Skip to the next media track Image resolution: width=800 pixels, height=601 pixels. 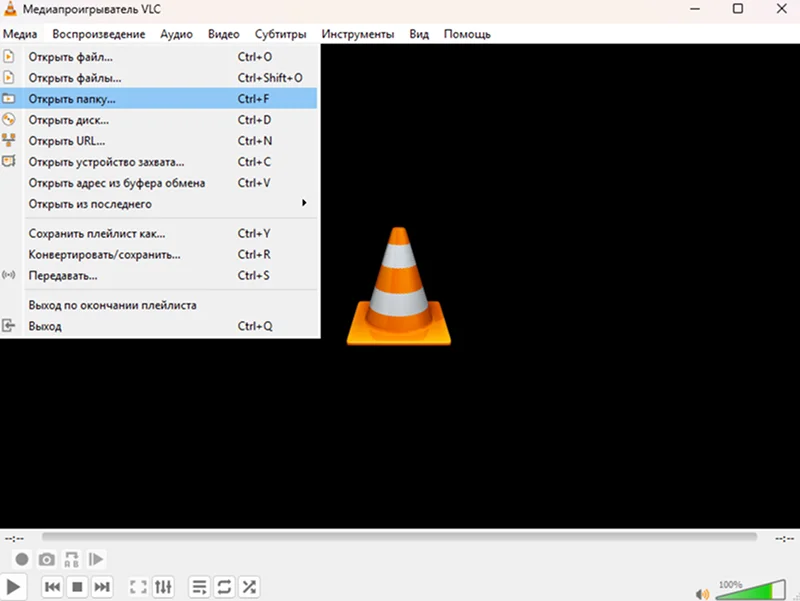tap(102, 587)
